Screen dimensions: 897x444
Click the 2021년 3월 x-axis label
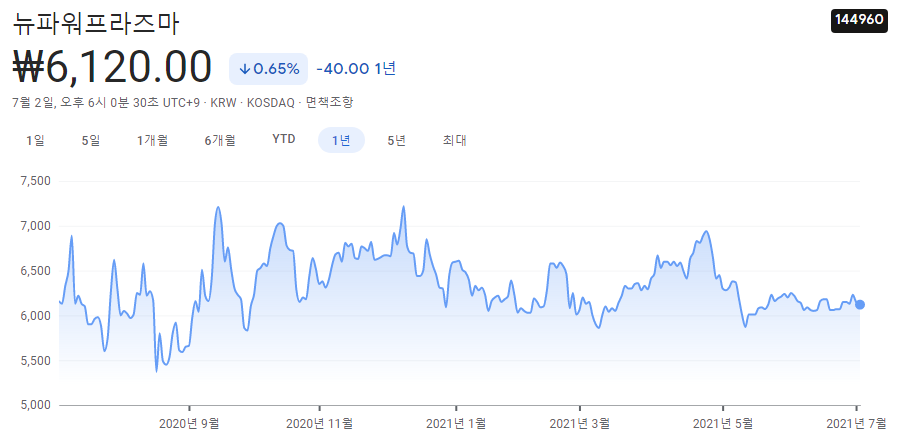pyautogui.click(x=580, y=424)
